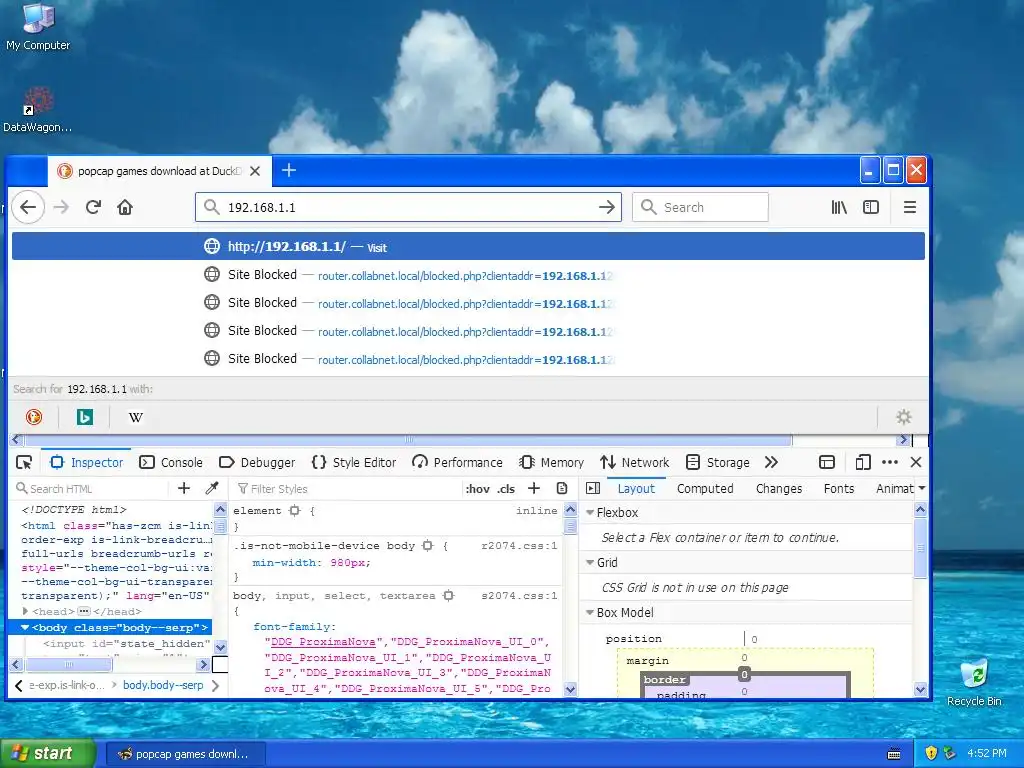
Task: Add a new CSS rule
Action: pyautogui.click(x=534, y=488)
